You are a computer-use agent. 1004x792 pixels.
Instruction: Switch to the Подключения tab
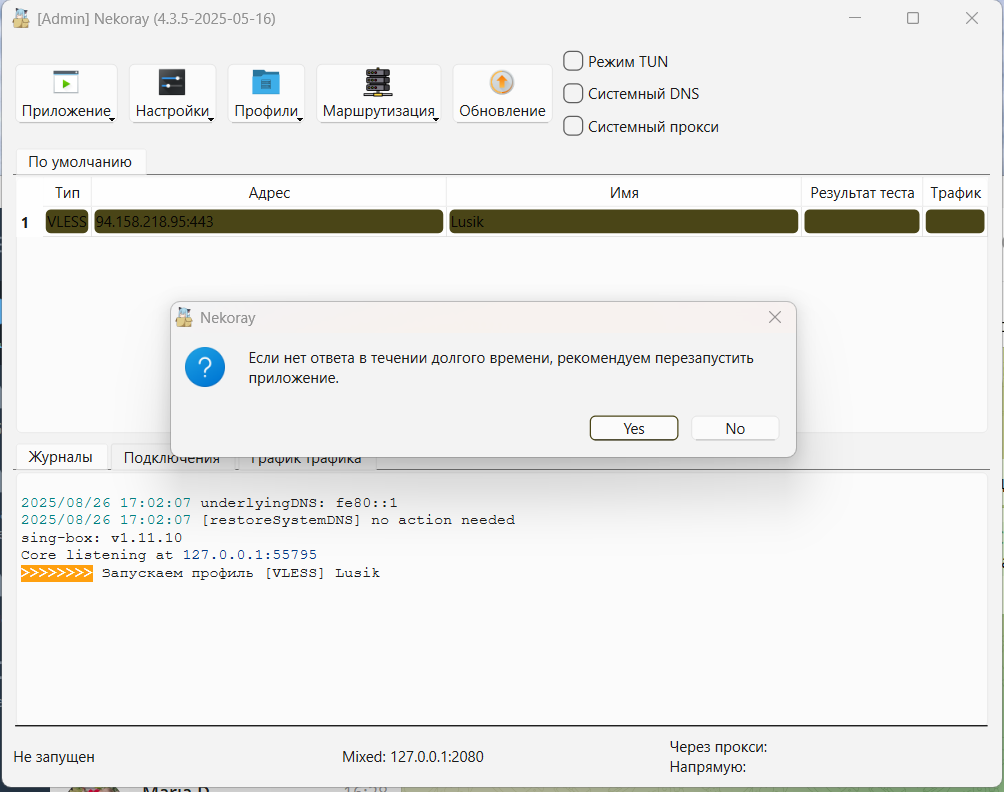(172, 457)
